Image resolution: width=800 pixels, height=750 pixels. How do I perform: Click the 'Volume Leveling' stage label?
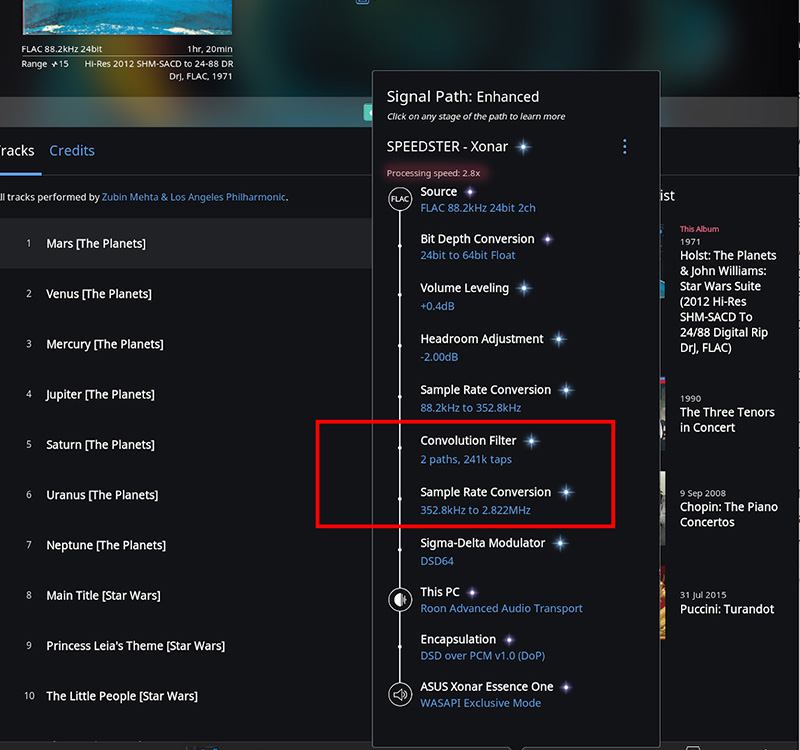465,288
